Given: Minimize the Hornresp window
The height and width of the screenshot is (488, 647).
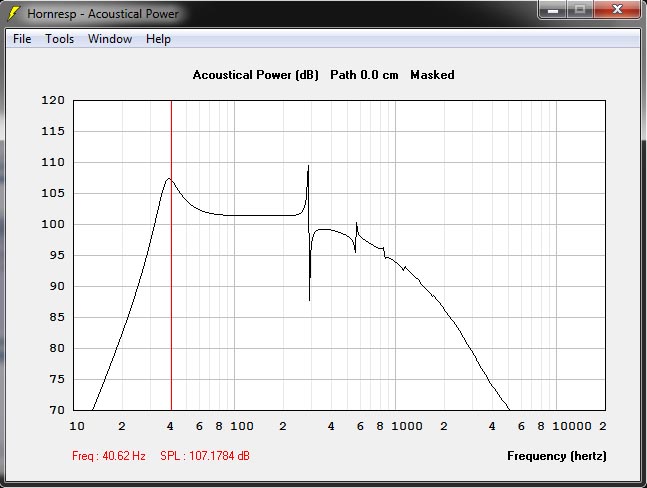Looking at the screenshot, I should pos(553,9).
